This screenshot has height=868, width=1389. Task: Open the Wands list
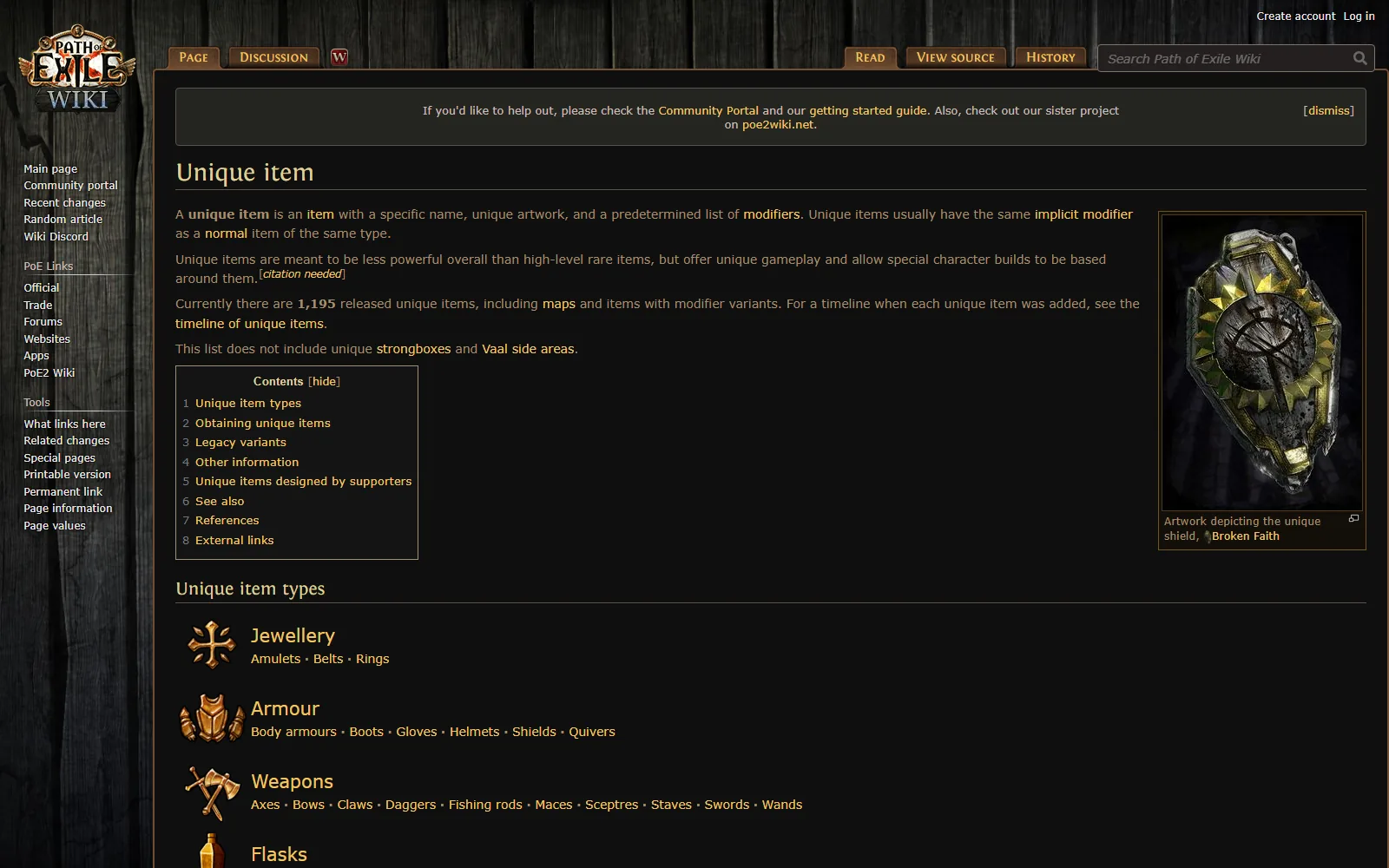(782, 805)
